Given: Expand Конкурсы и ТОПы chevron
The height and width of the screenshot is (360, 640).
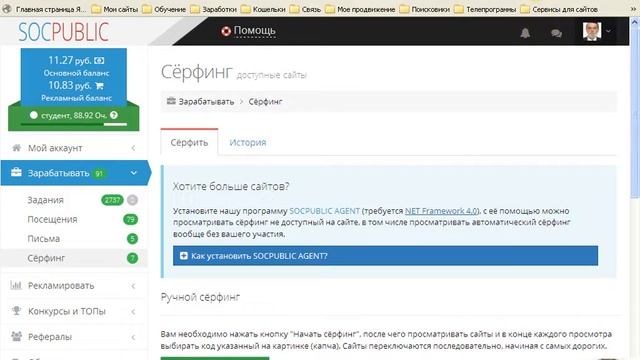Looking at the screenshot, I should [x=133, y=312].
